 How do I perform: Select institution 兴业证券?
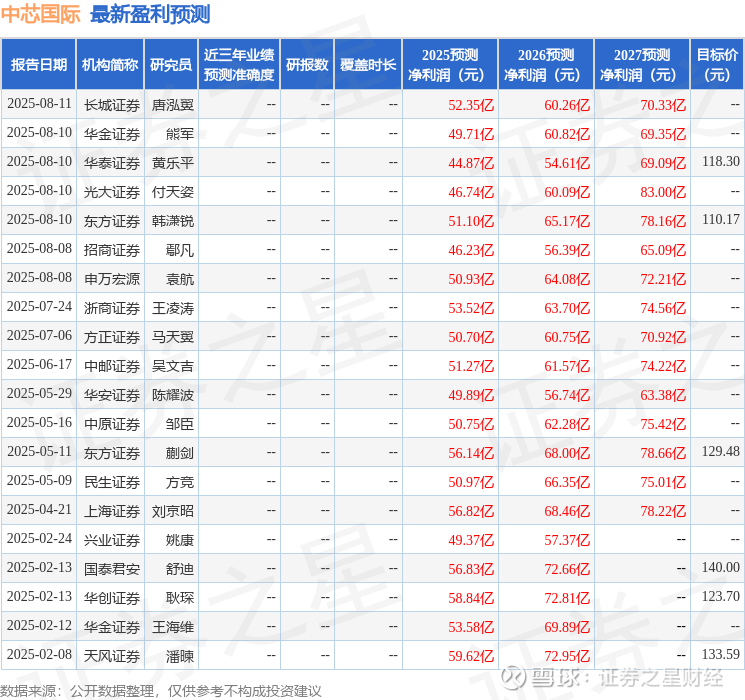[x=112, y=539]
